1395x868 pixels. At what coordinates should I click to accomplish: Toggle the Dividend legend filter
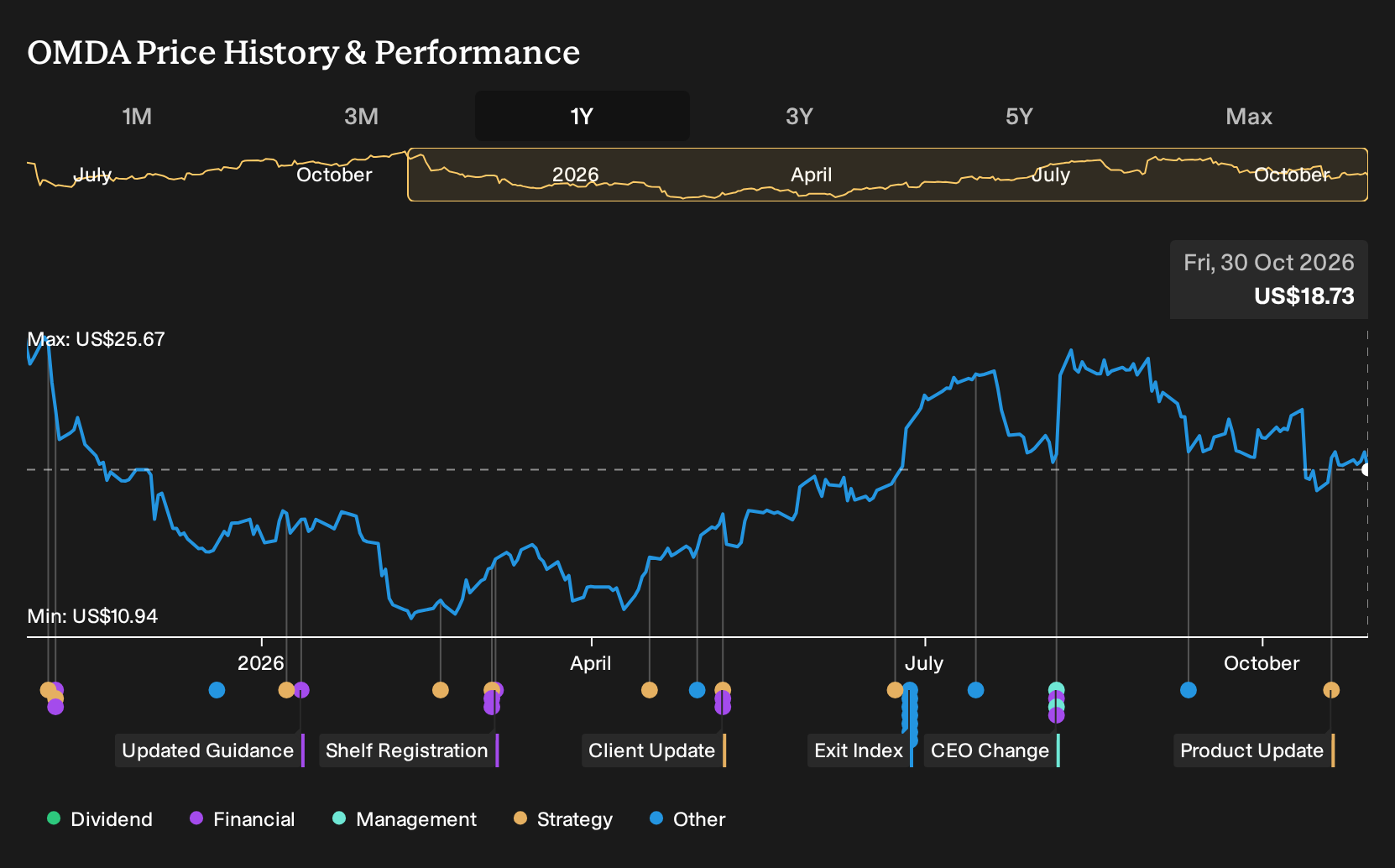[100, 818]
